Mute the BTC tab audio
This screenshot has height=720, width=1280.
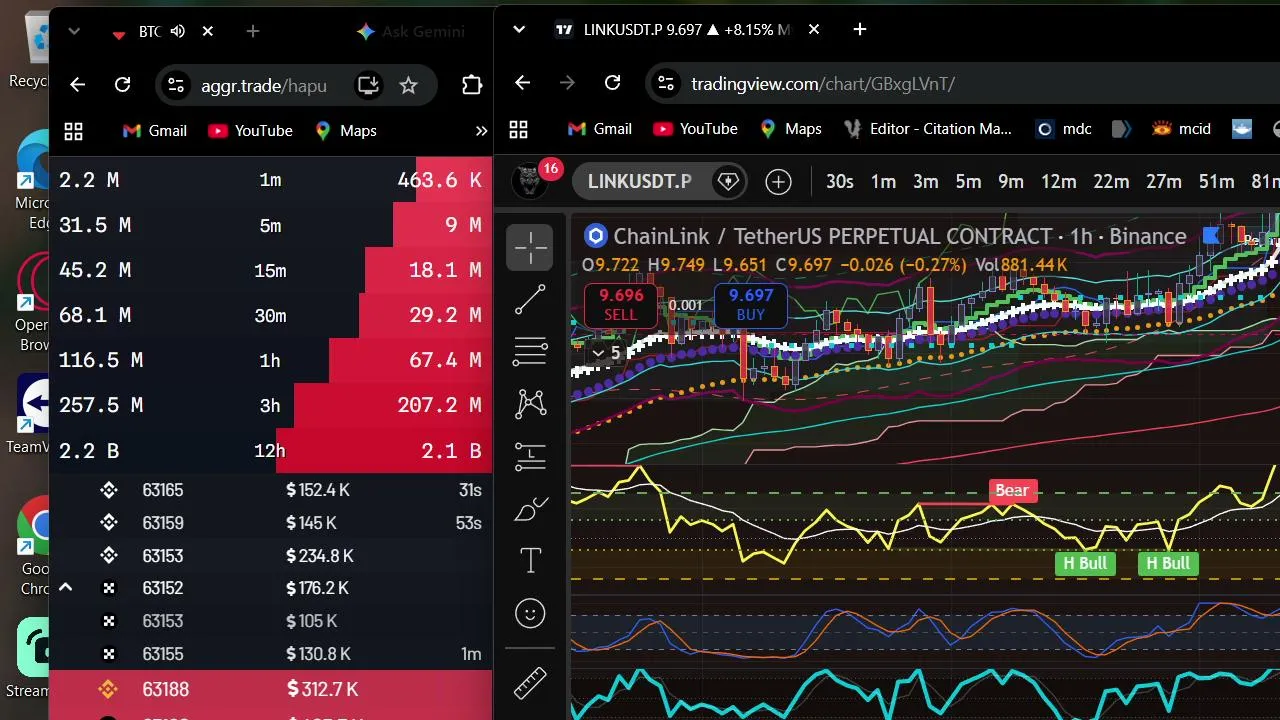pyautogui.click(x=178, y=31)
